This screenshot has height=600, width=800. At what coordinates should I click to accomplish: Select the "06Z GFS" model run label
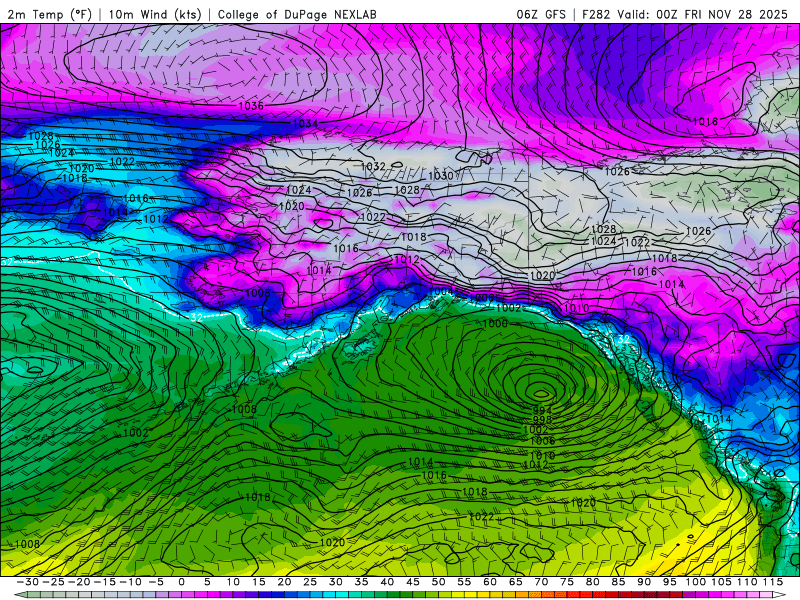(541, 14)
